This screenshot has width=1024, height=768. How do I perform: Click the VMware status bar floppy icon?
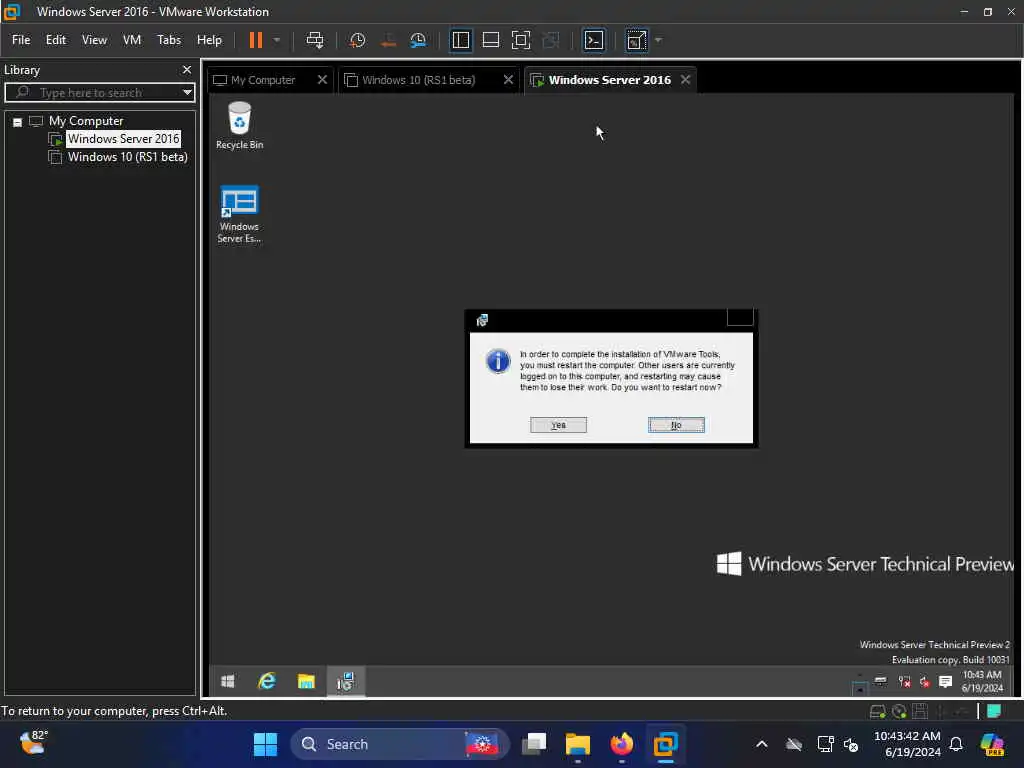click(920, 711)
